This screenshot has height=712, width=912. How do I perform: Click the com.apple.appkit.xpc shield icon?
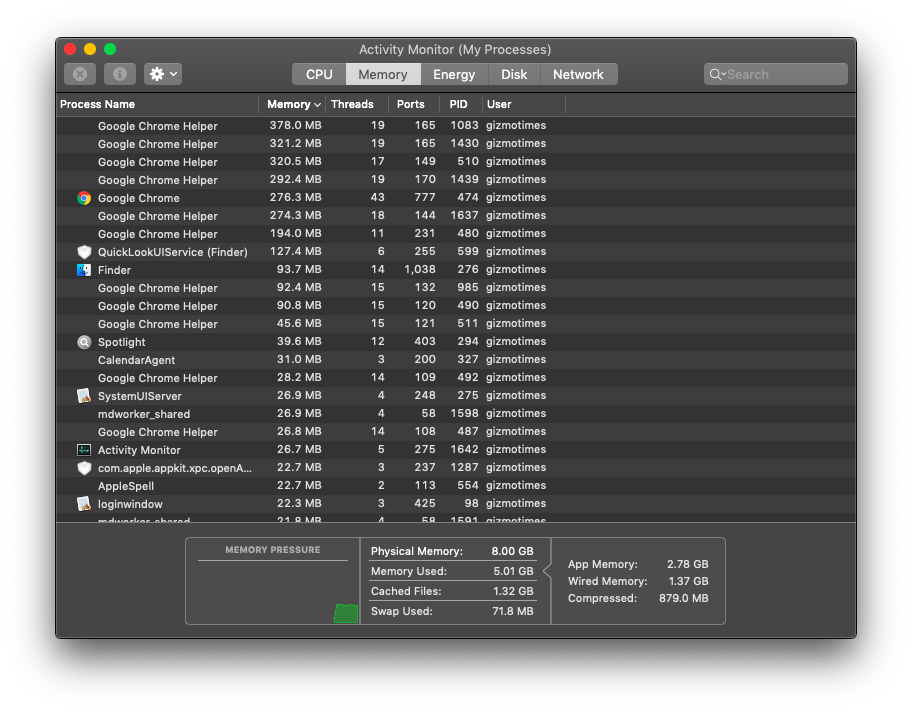84,468
